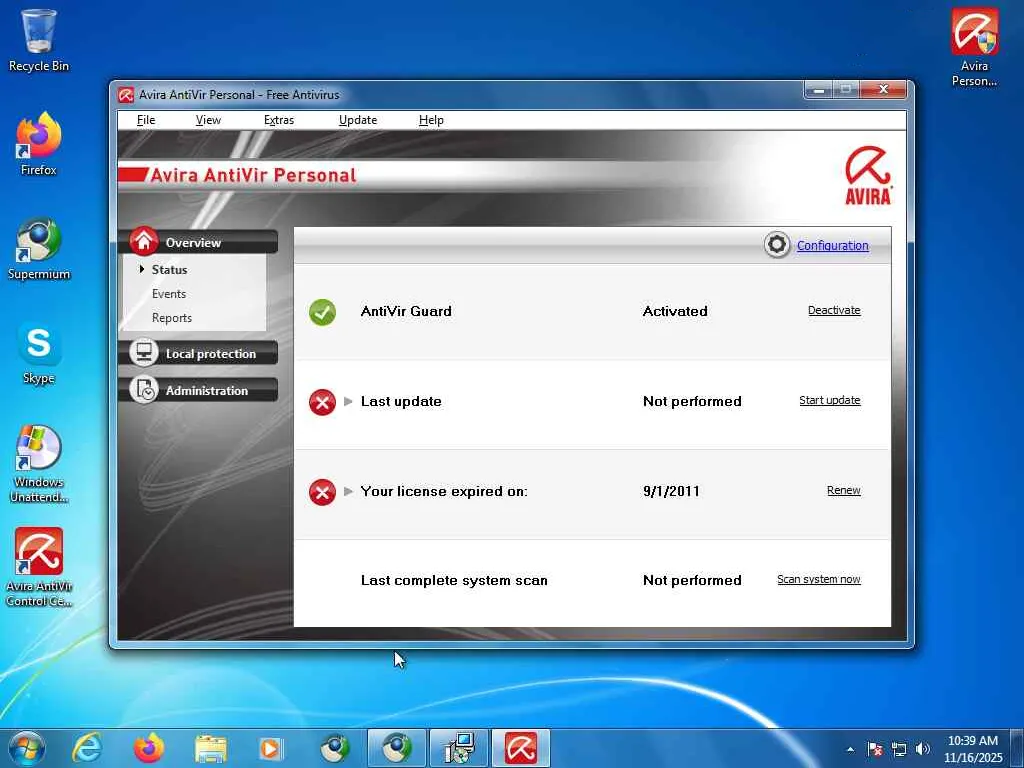Select the Skype desktop shortcut
Image resolution: width=1024 pixels, height=768 pixels.
(x=39, y=353)
